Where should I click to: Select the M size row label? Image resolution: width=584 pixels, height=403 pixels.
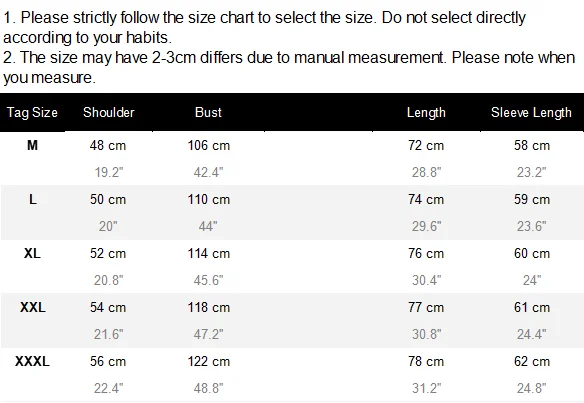(x=32, y=145)
